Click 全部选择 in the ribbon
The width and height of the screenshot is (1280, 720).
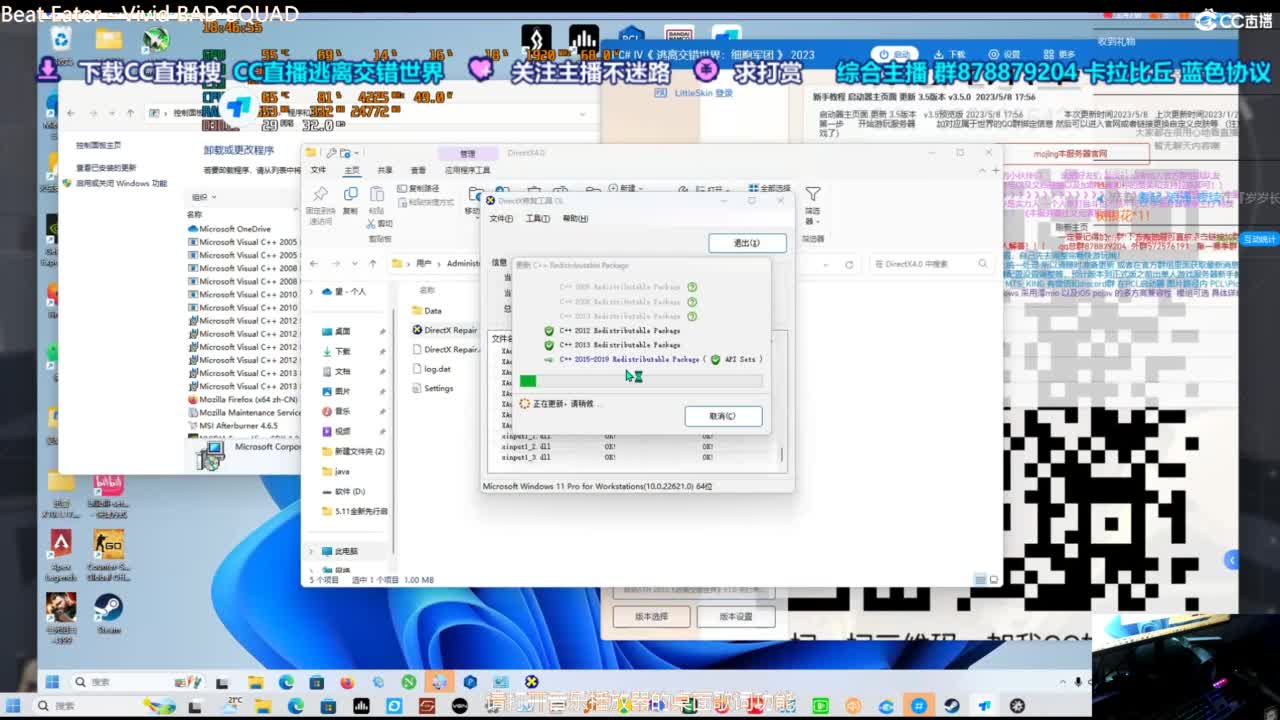(x=769, y=188)
